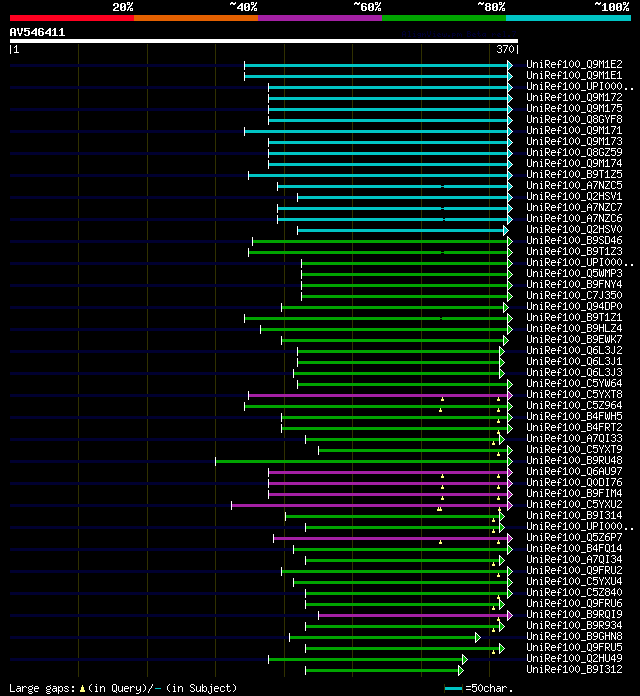Select the UniRef100_B9SD46 label
This screenshot has width=640, height=696.
(x=574, y=241)
